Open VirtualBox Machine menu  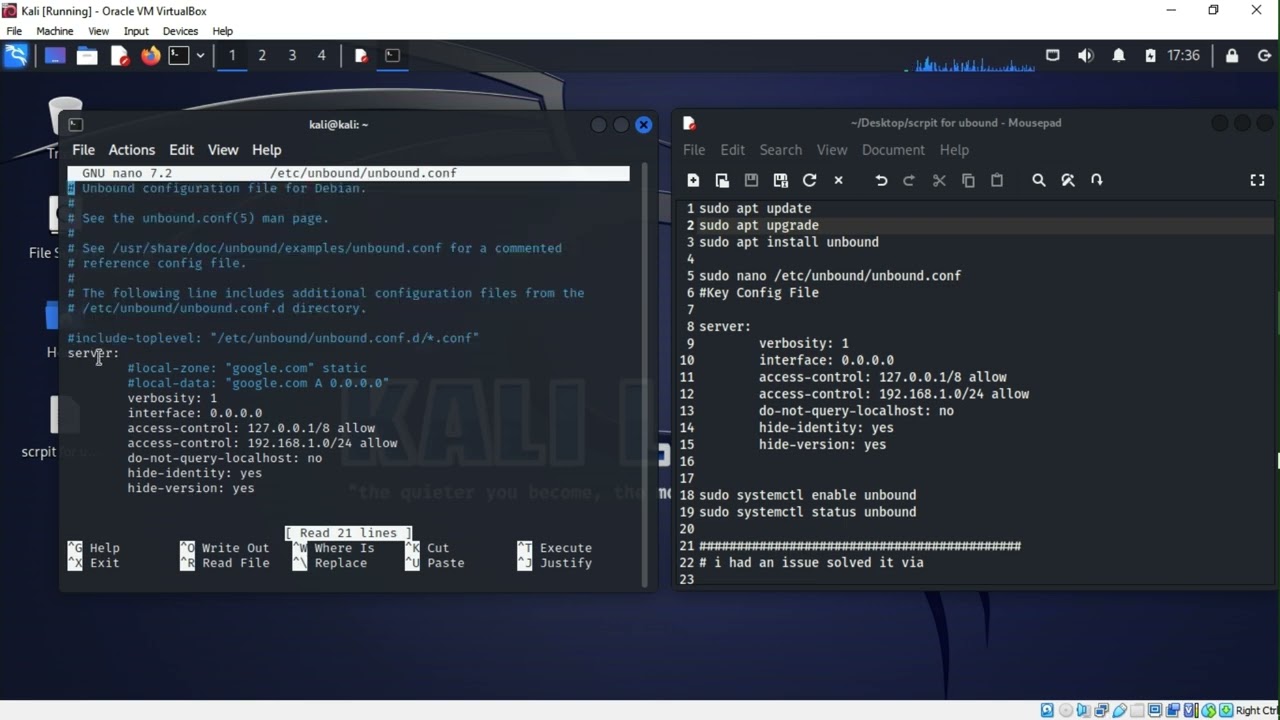click(x=55, y=31)
